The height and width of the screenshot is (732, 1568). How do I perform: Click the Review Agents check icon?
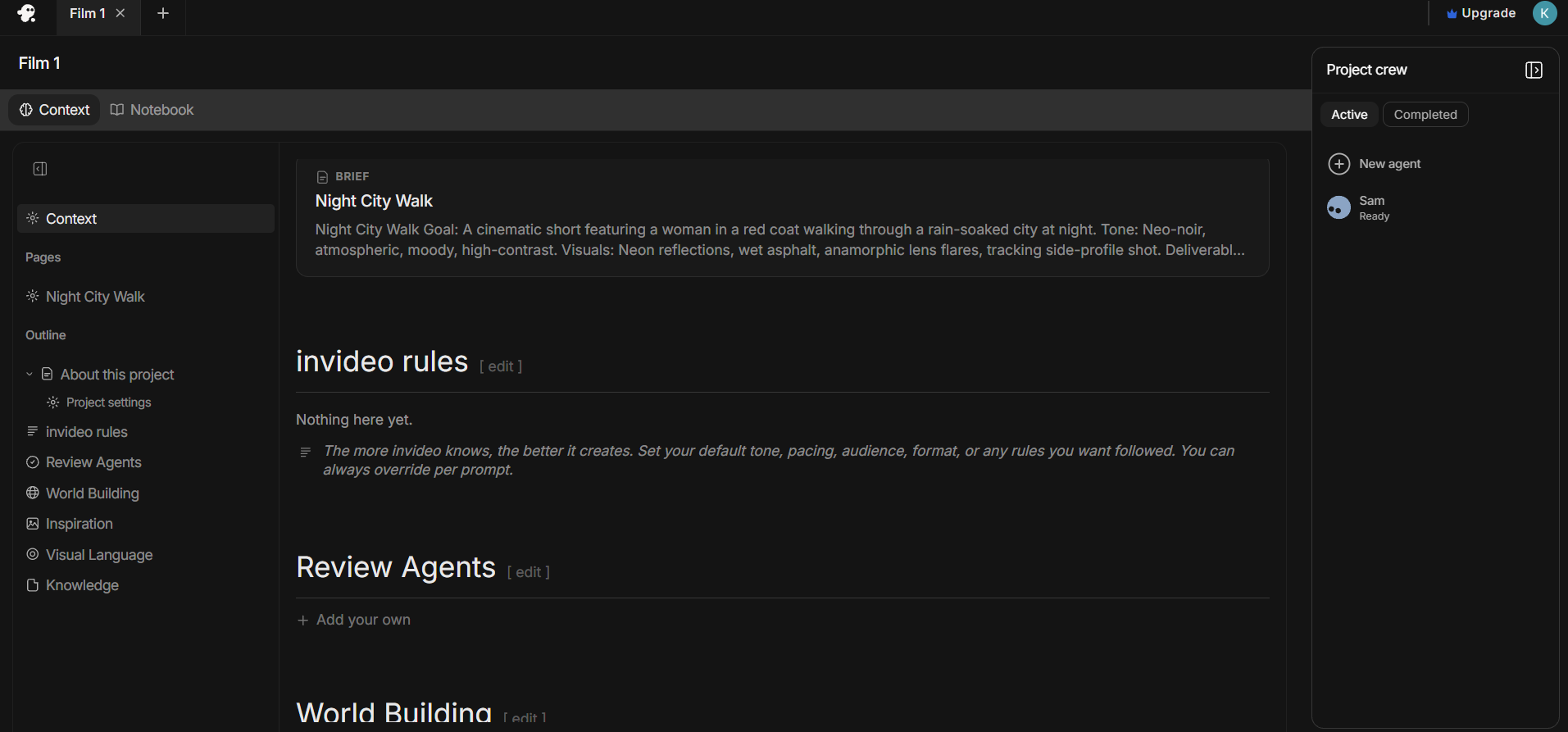[x=33, y=462]
